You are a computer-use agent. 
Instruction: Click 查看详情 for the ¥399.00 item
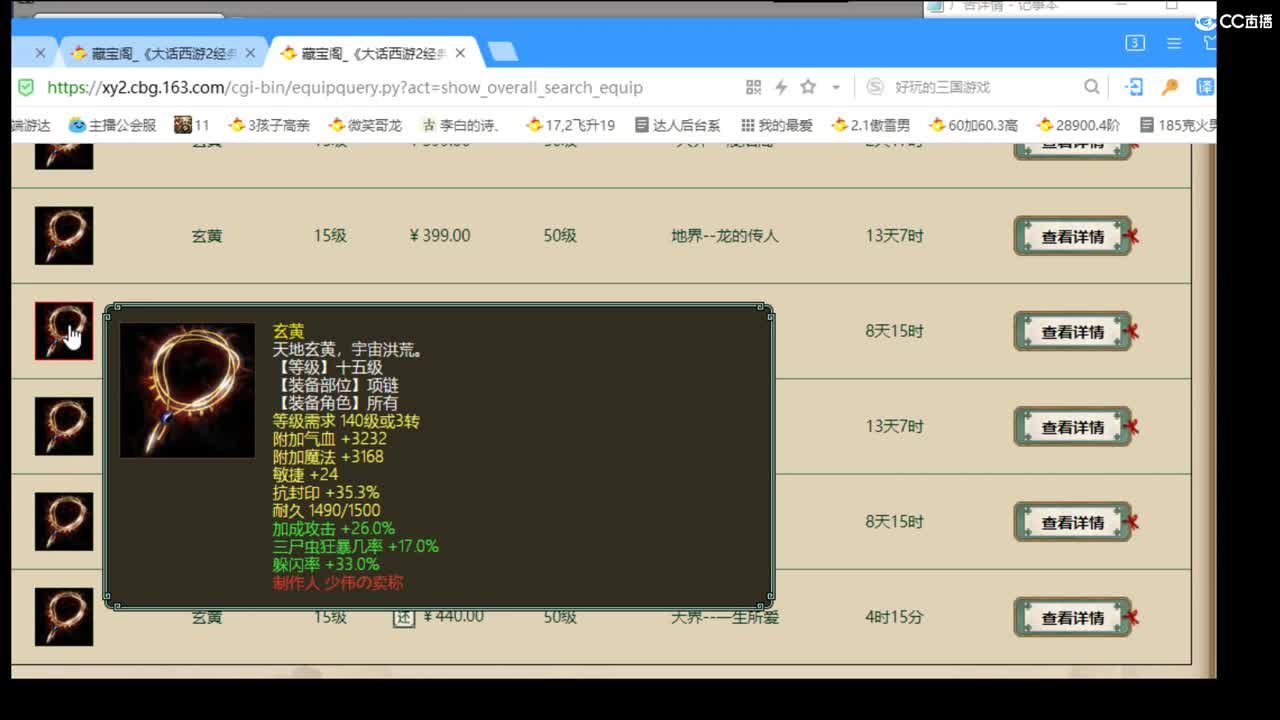click(x=1073, y=237)
